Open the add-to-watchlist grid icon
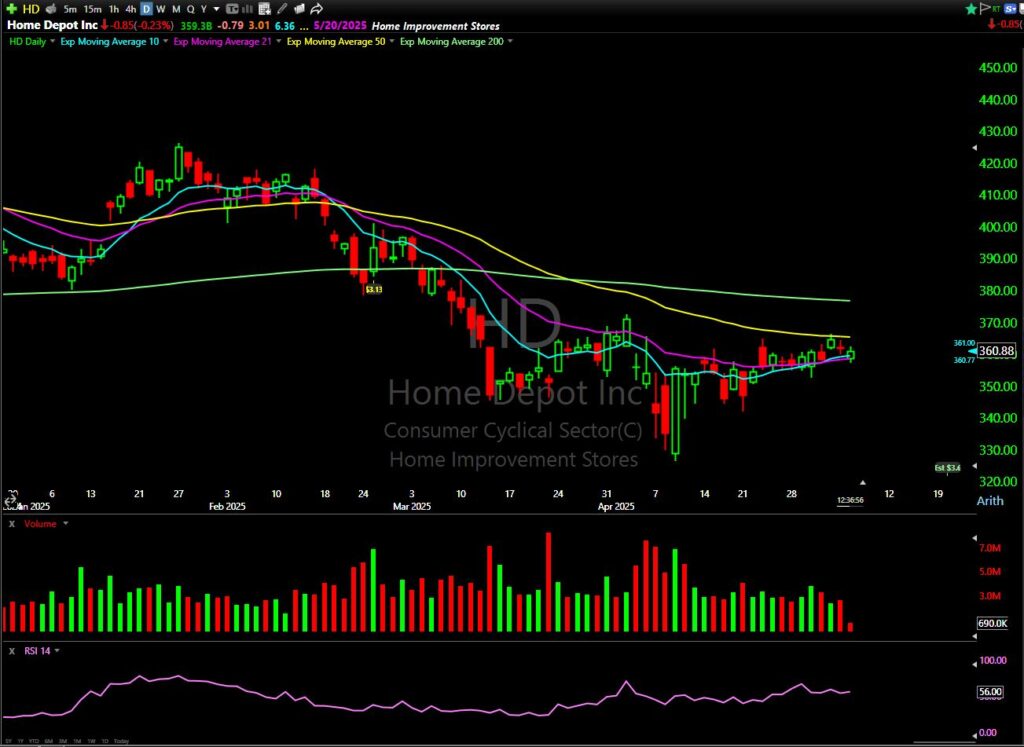The image size is (1024, 747). (x=264, y=9)
